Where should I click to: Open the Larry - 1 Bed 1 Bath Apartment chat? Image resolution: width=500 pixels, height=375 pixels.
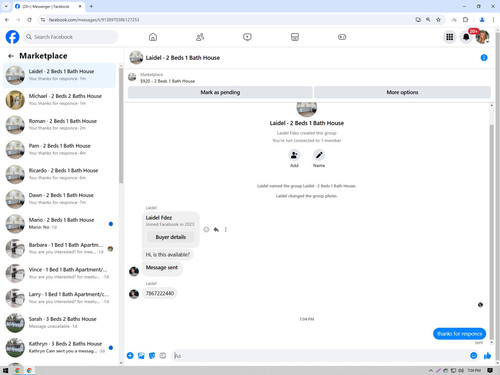pyautogui.click(x=59, y=298)
